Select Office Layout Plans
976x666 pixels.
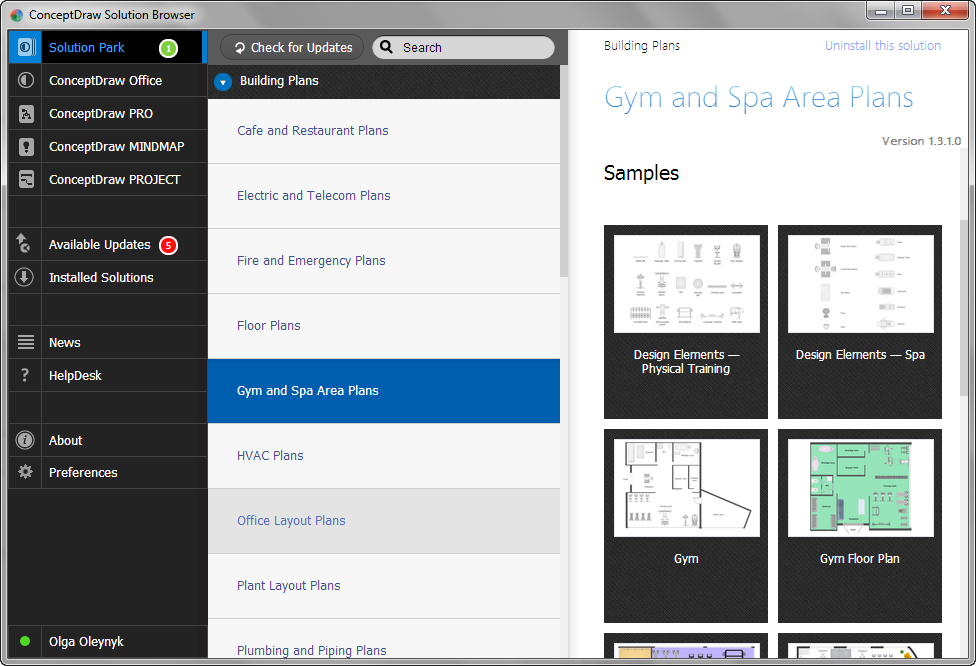[x=383, y=521]
